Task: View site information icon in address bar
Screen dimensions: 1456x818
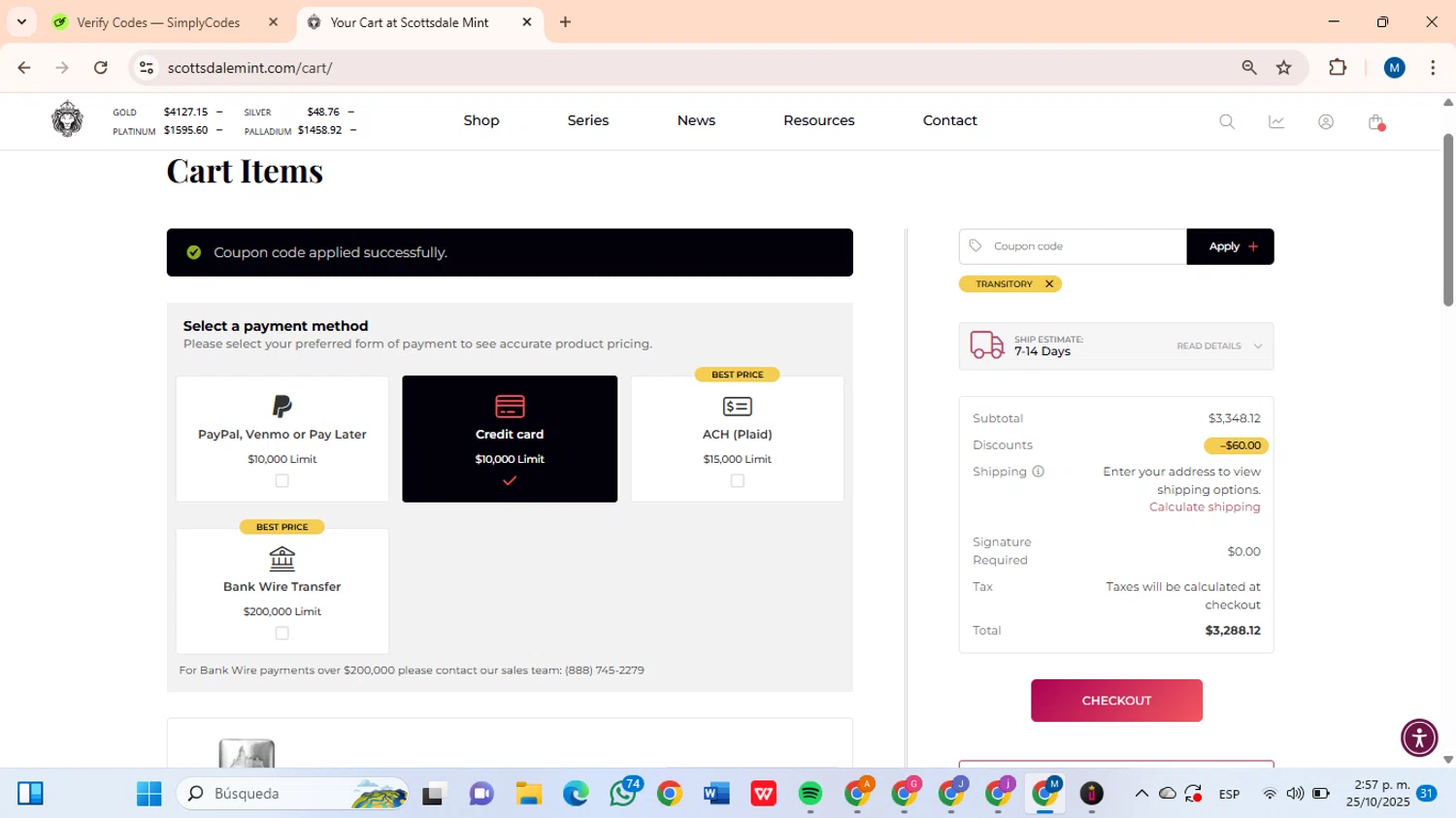Action: pyautogui.click(x=147, y=67)
